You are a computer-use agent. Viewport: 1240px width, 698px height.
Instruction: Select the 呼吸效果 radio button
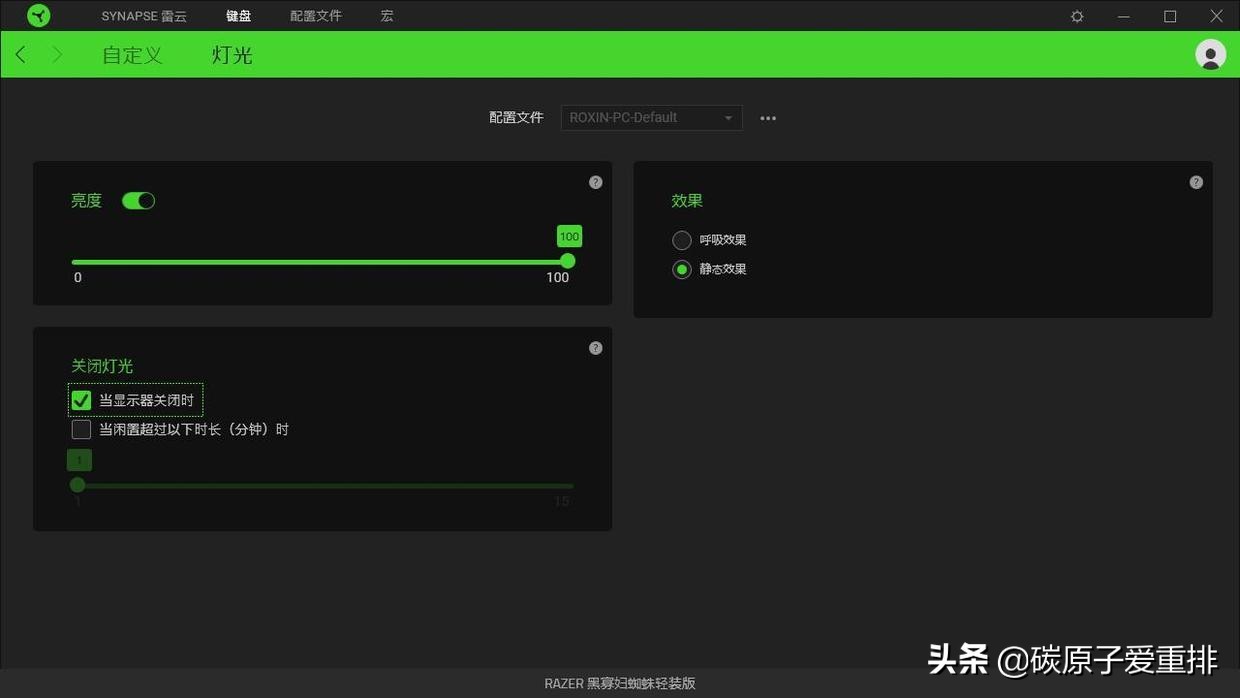(x=682, y=240)
